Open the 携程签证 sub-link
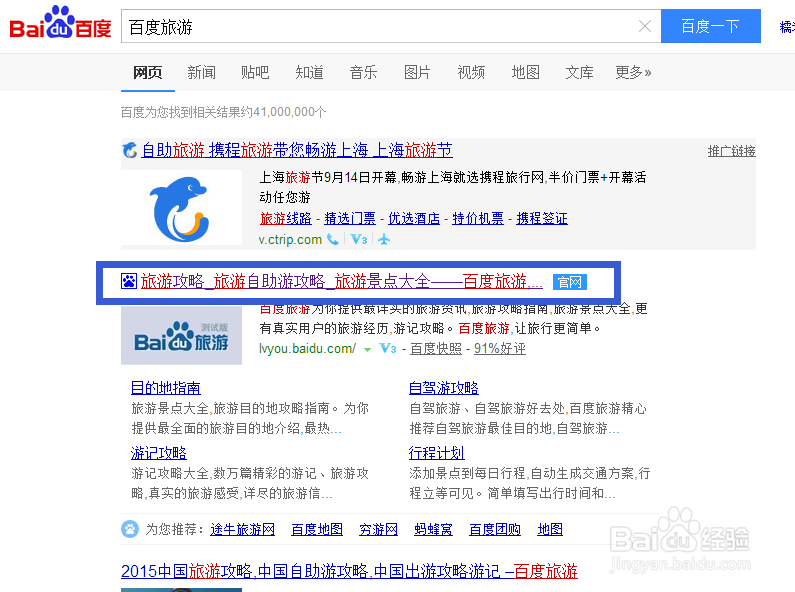This screenshot has width=795, height=592. click(542, 218)
